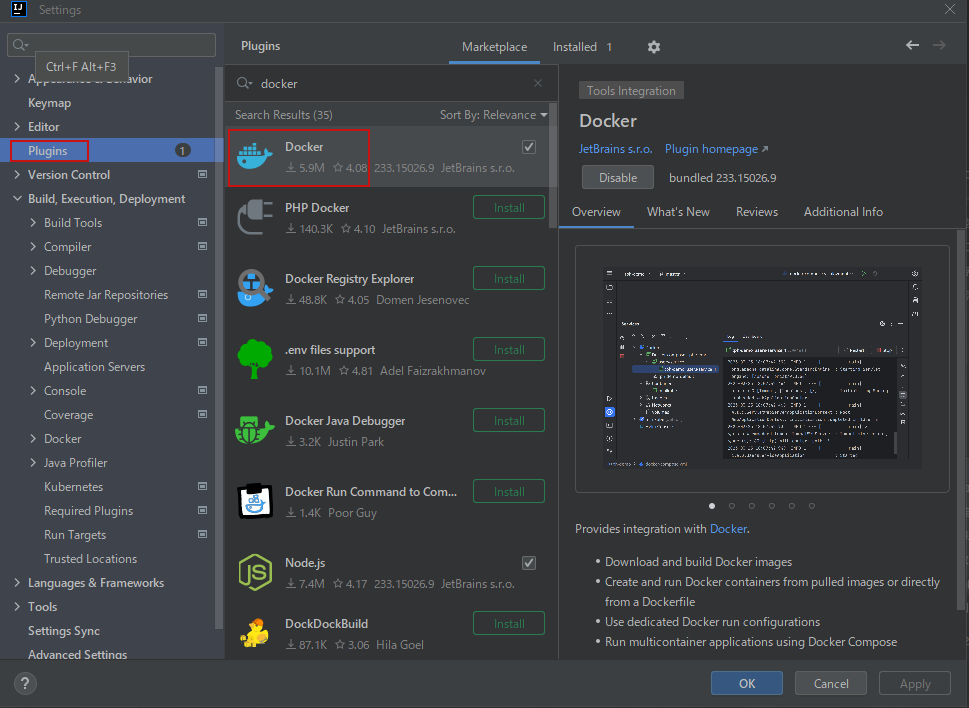Expand Languages & Frameworks section
The width and height of the screenshot is (969, 708).
click(17, 583)
